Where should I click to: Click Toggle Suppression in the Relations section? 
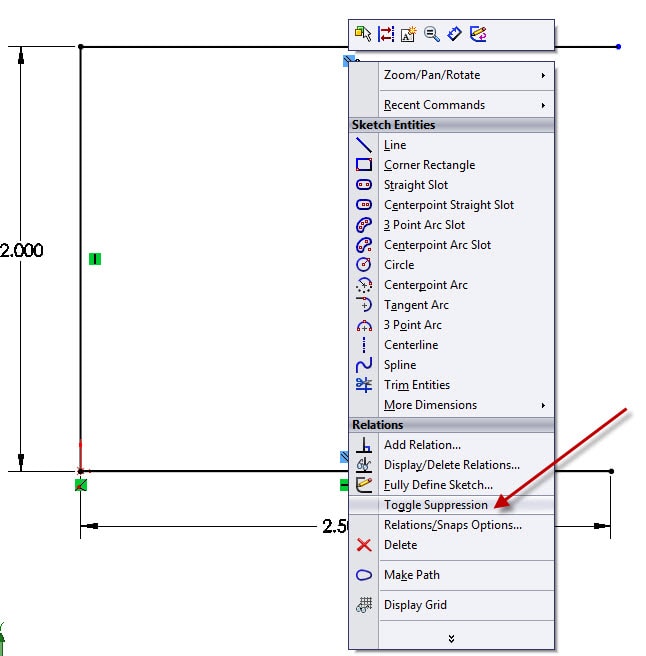[x=435, y=505]
